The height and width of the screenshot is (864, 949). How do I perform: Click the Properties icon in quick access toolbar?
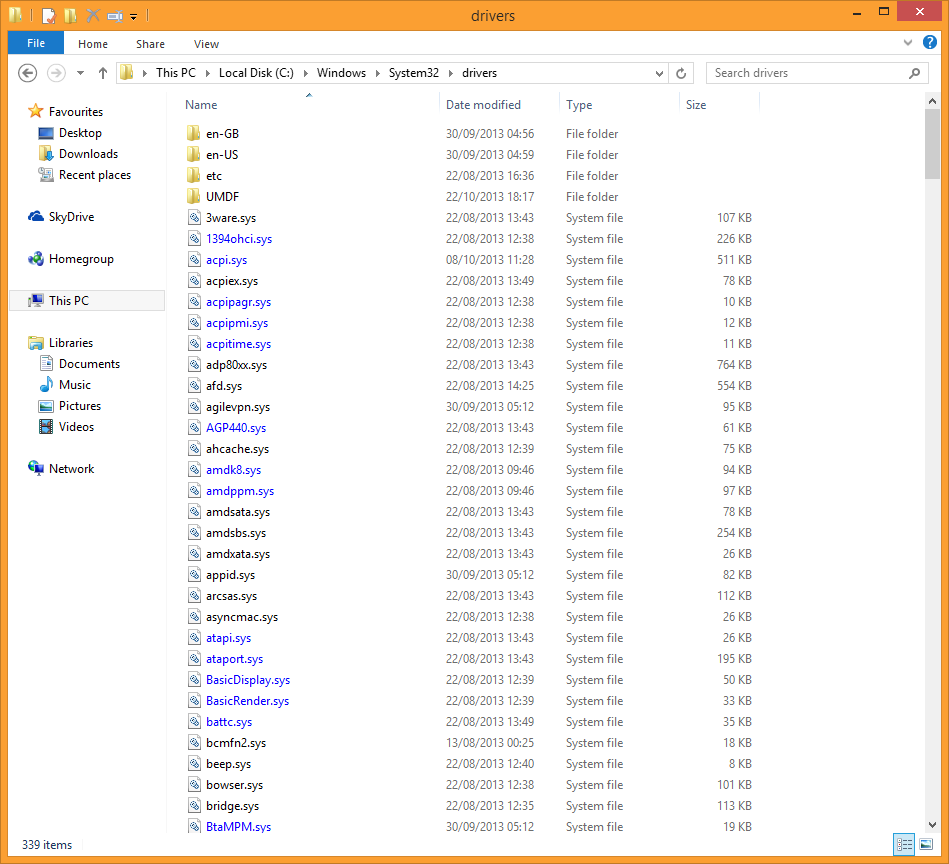point(49,15)
